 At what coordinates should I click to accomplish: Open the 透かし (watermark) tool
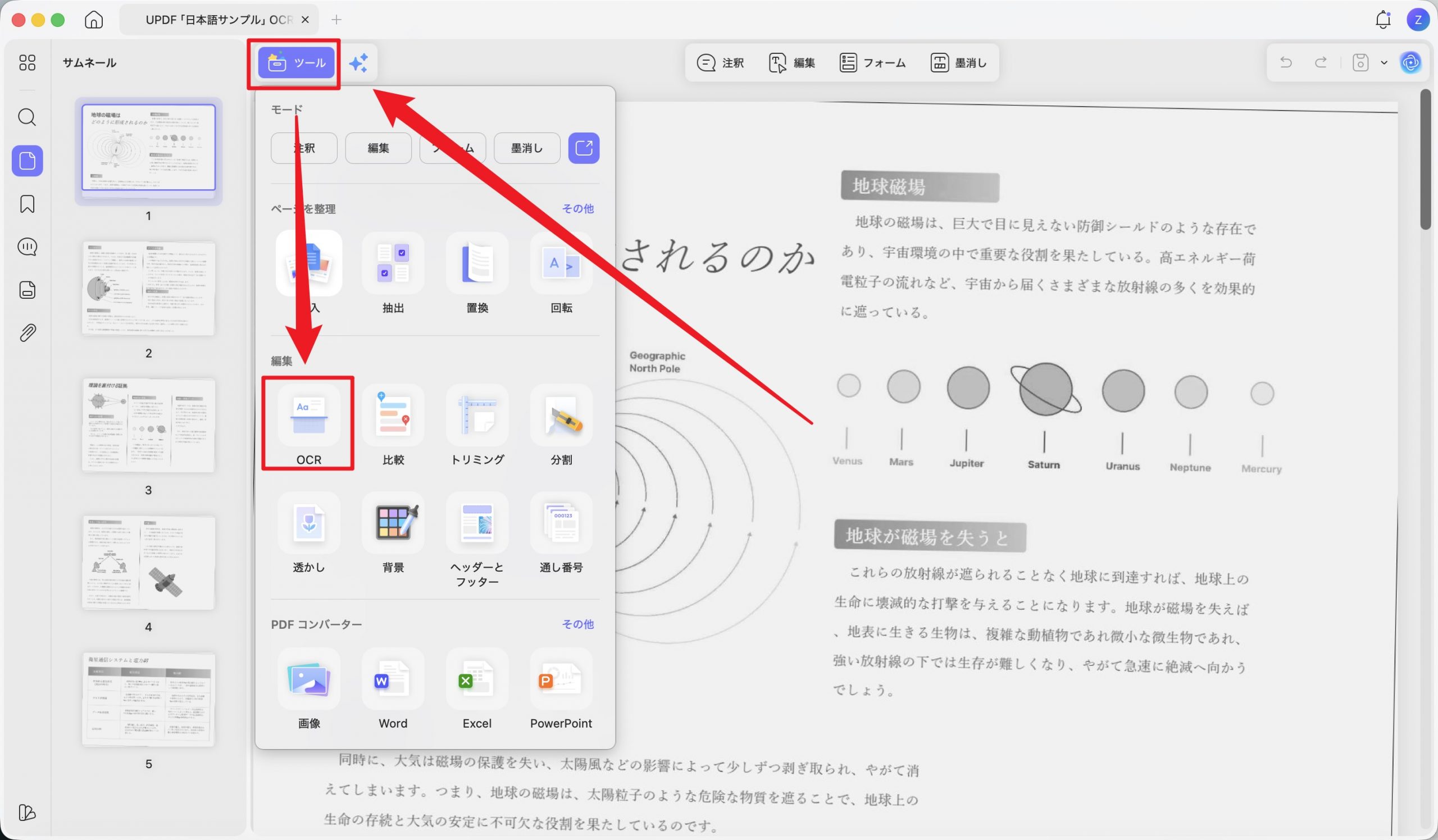pos(309,533)
